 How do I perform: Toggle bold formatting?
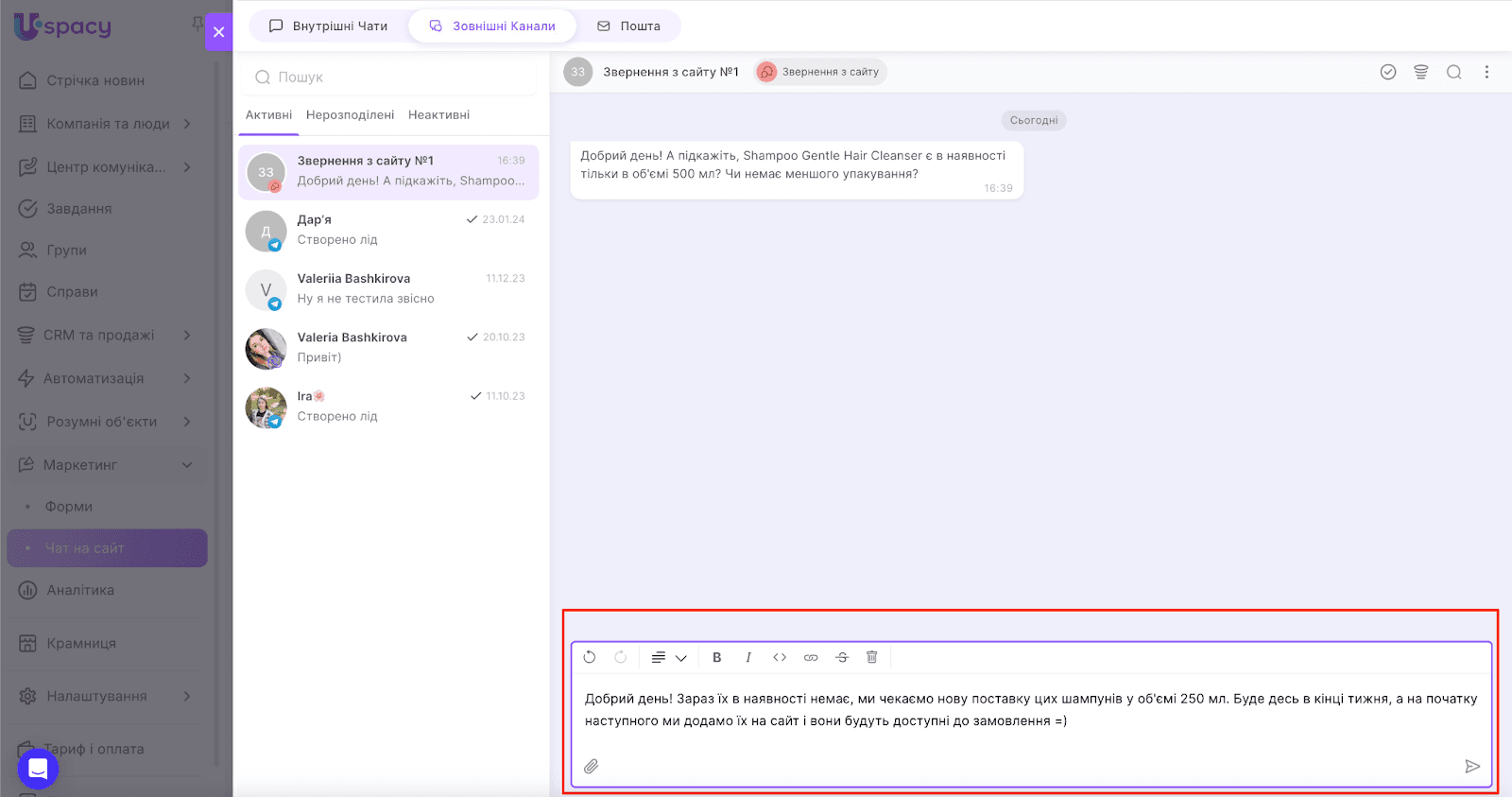pos(717,657)
